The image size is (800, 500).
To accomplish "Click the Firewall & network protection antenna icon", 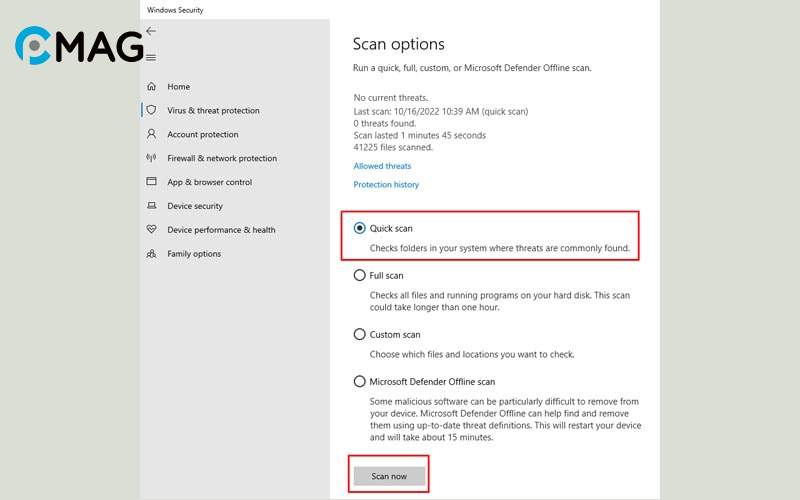I will pyautogui.click(x=151, y=158).
